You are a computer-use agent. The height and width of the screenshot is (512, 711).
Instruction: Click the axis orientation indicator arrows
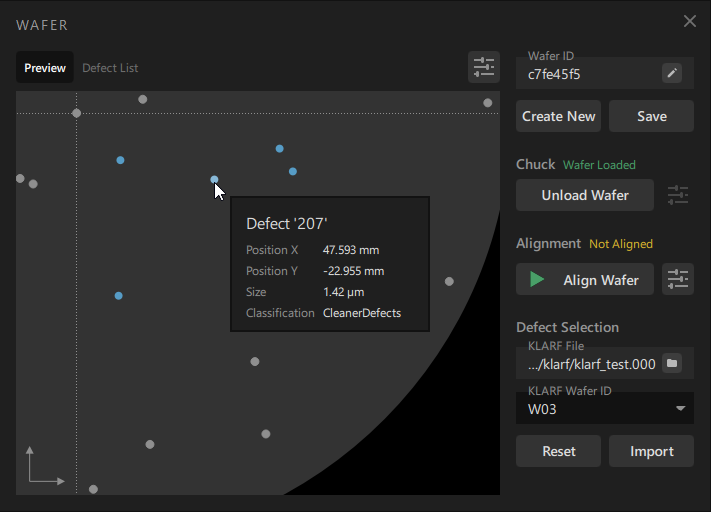(45, 465)
